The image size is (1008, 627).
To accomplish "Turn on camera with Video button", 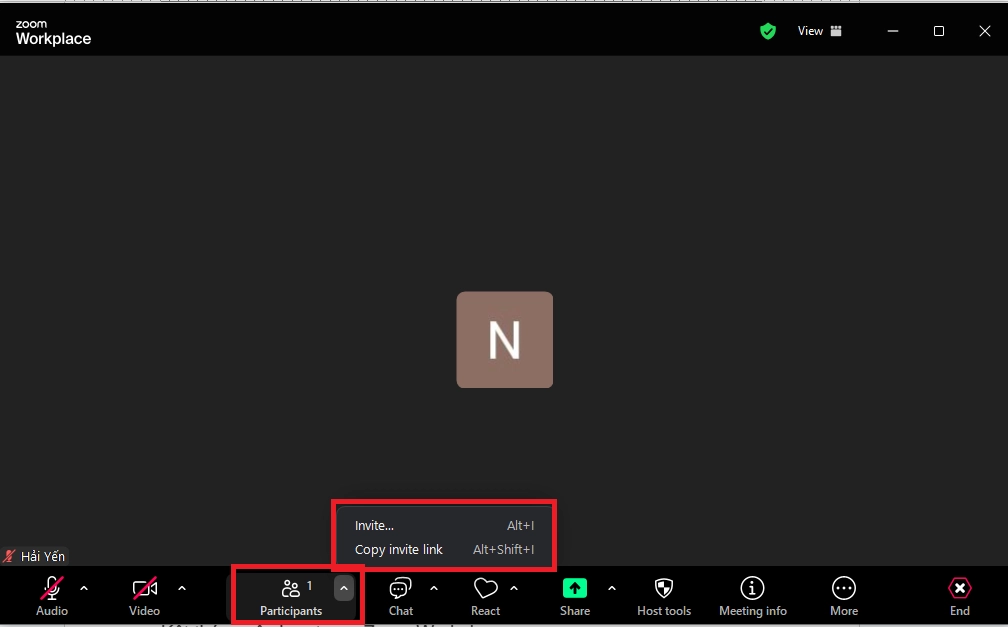I will (x=144, y=589).
